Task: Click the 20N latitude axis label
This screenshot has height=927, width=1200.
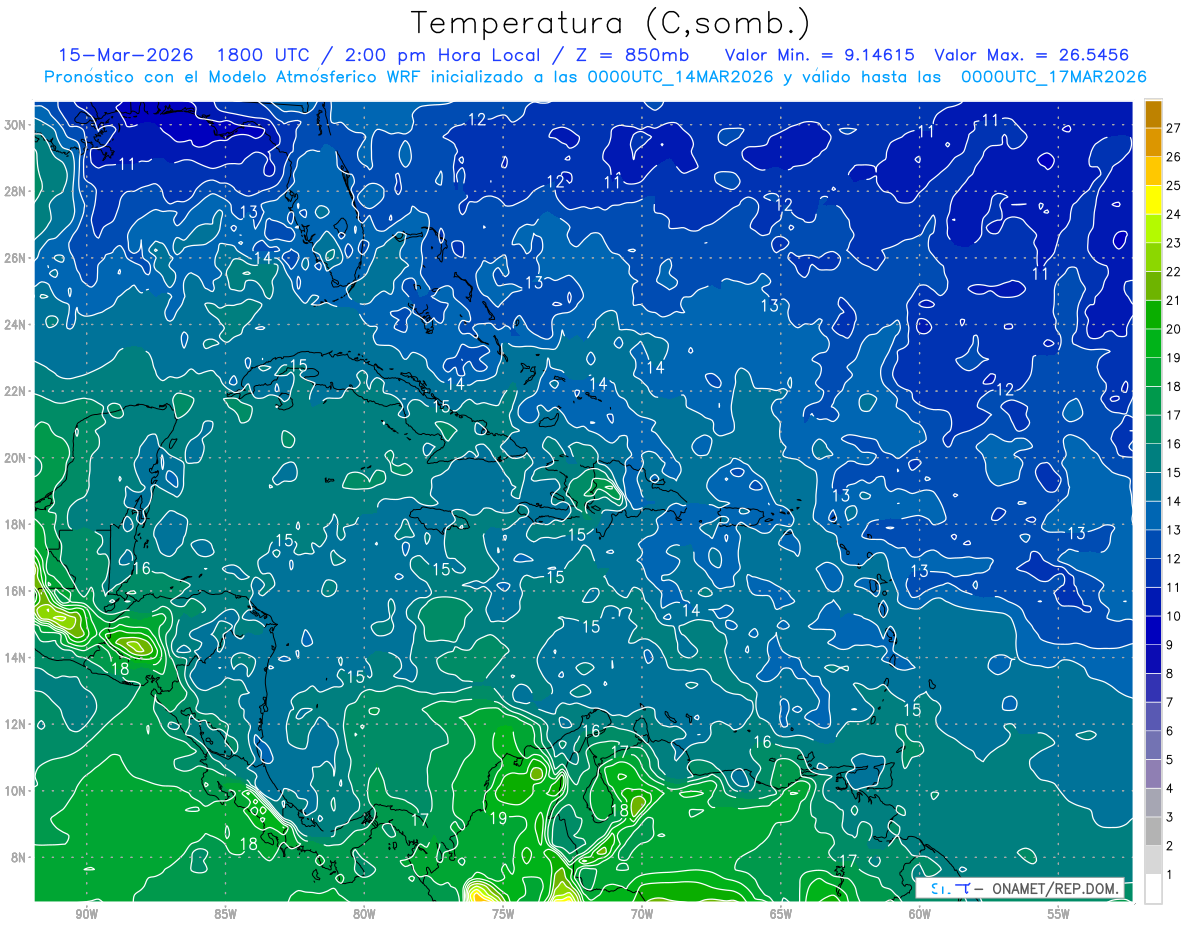Action: pyautogui.click(x=17, y=458)
